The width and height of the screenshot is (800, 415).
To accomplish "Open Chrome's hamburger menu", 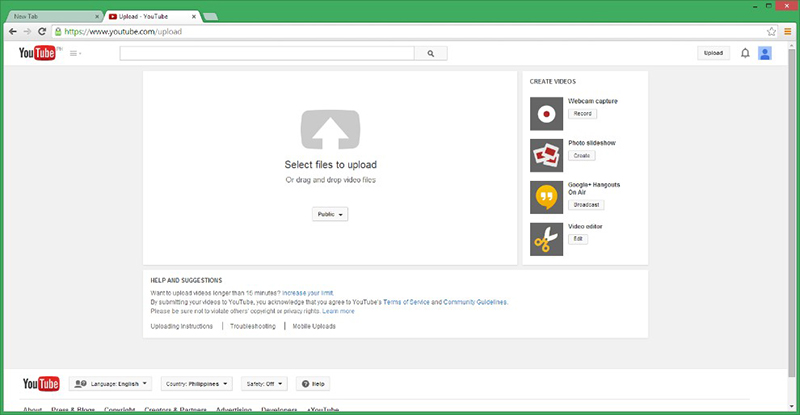I will [x=786, y=31].
